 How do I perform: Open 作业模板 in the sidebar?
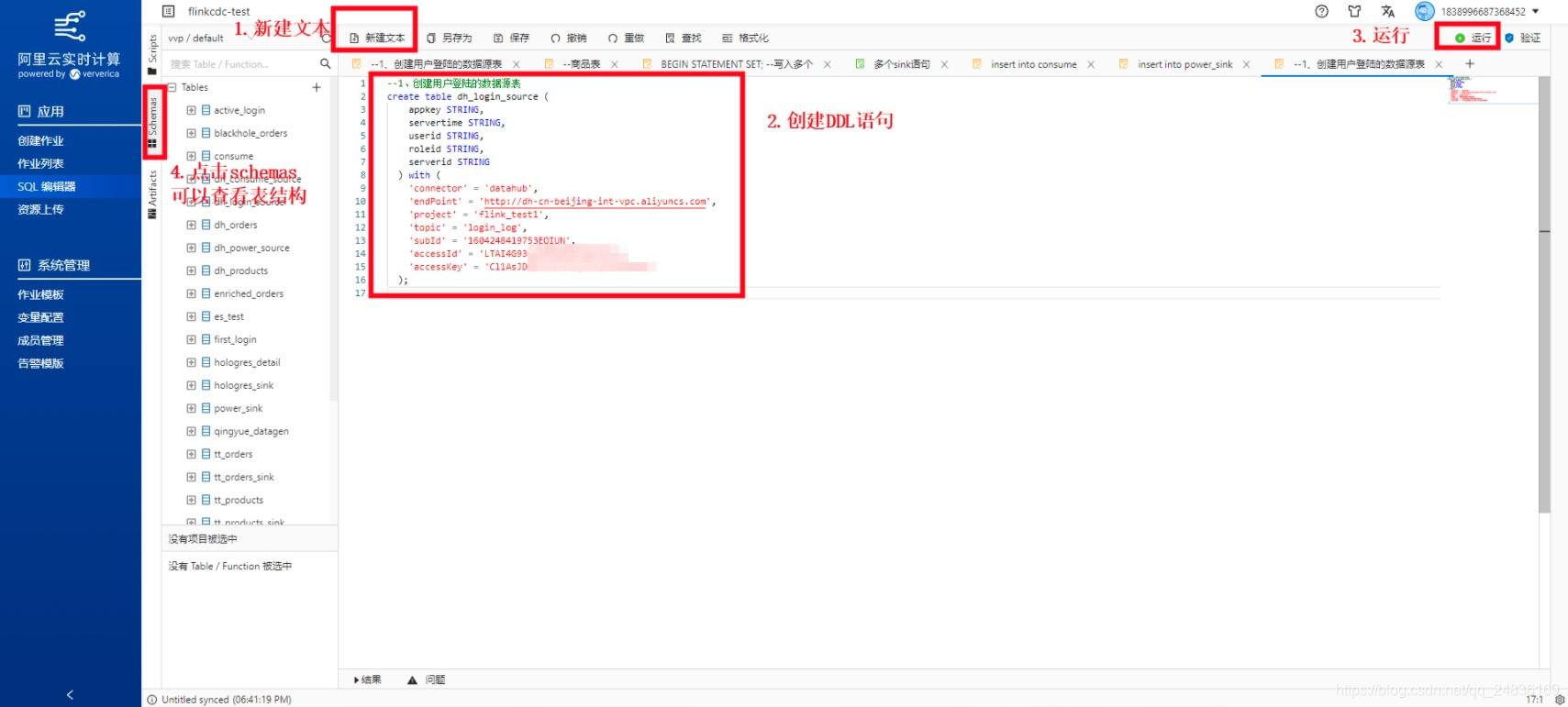41,294
